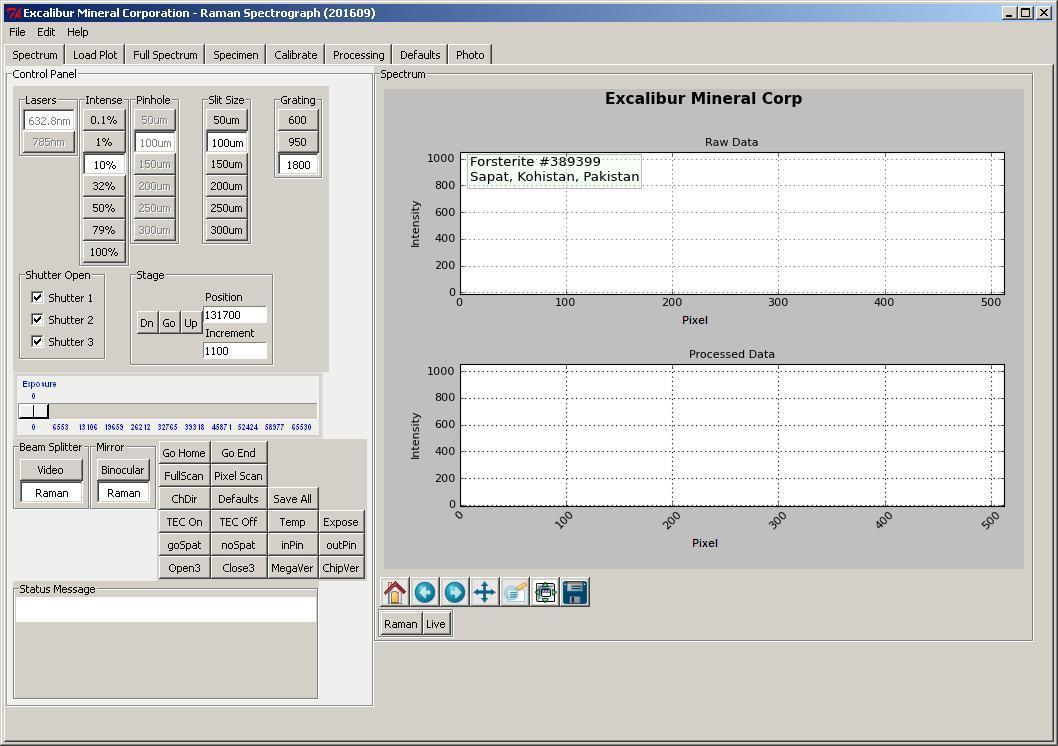Switch to the Load Plot tab
Viewport: 1058px width, 746px height.
(x=95, y=55)
